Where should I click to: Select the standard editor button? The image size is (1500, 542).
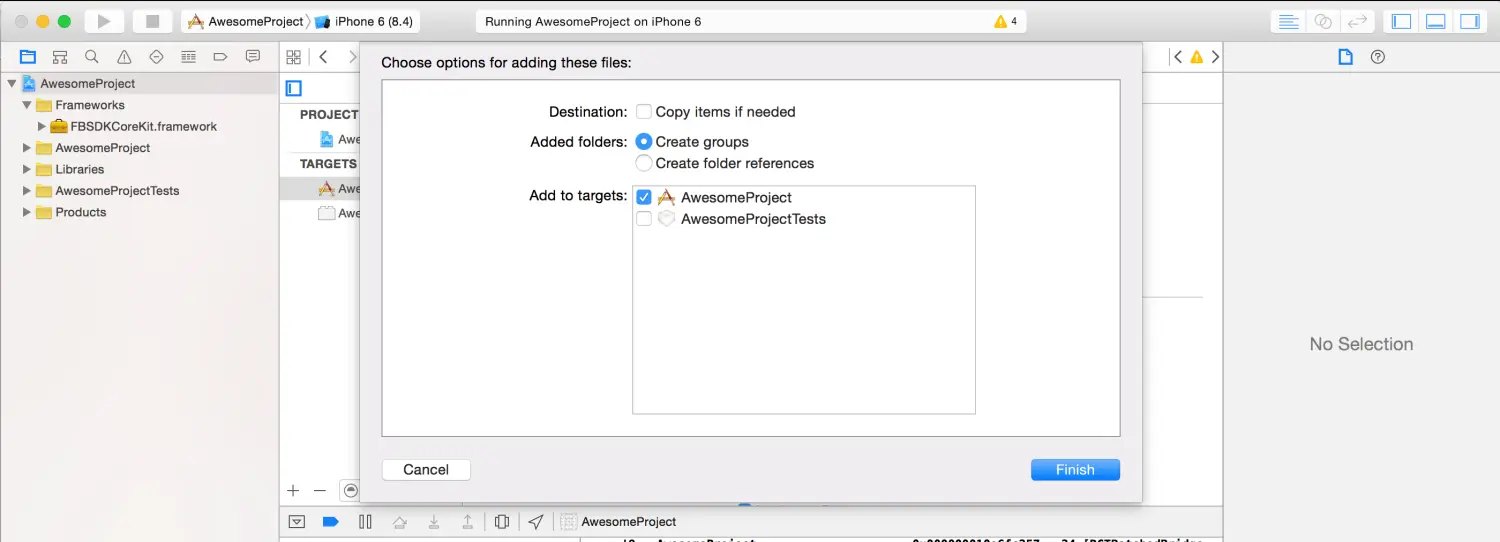(x=1289, y=21)
